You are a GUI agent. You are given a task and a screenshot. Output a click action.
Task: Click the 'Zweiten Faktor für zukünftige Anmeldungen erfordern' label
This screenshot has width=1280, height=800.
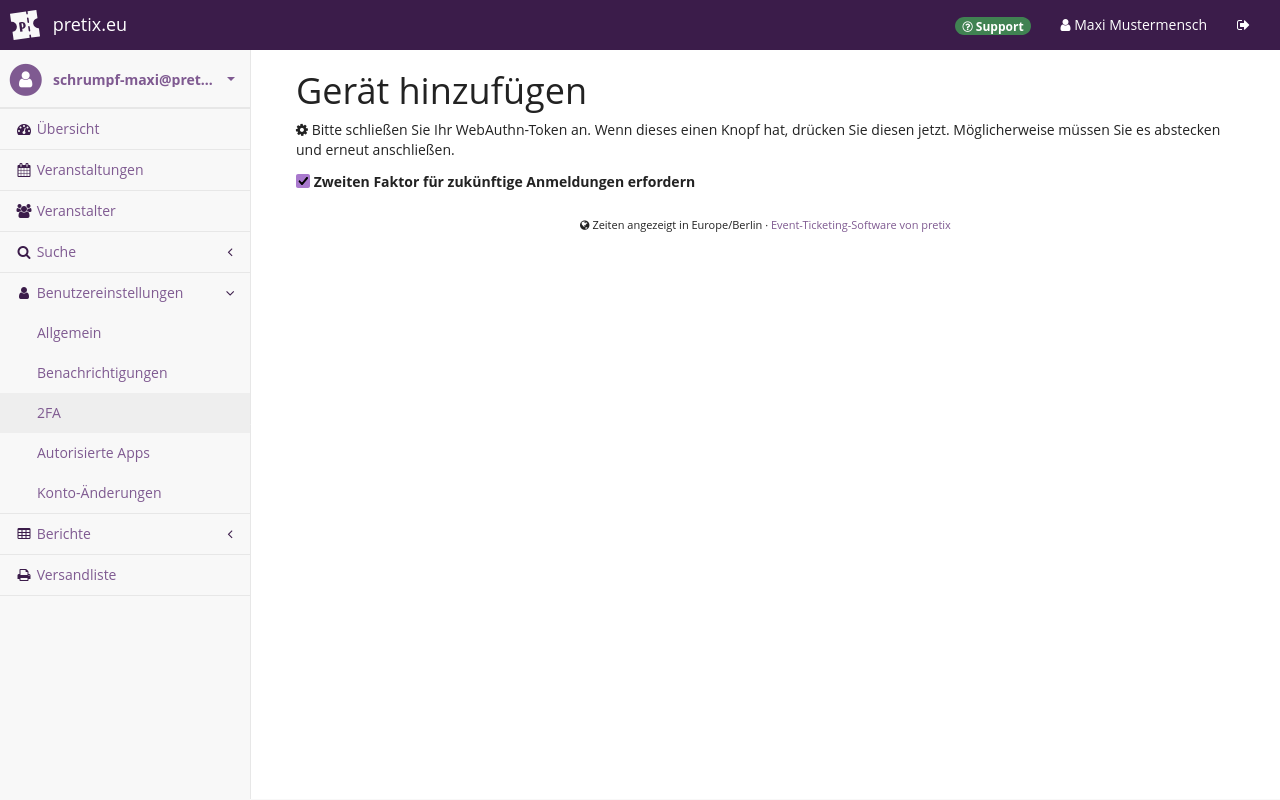click(x=504, y=182)
